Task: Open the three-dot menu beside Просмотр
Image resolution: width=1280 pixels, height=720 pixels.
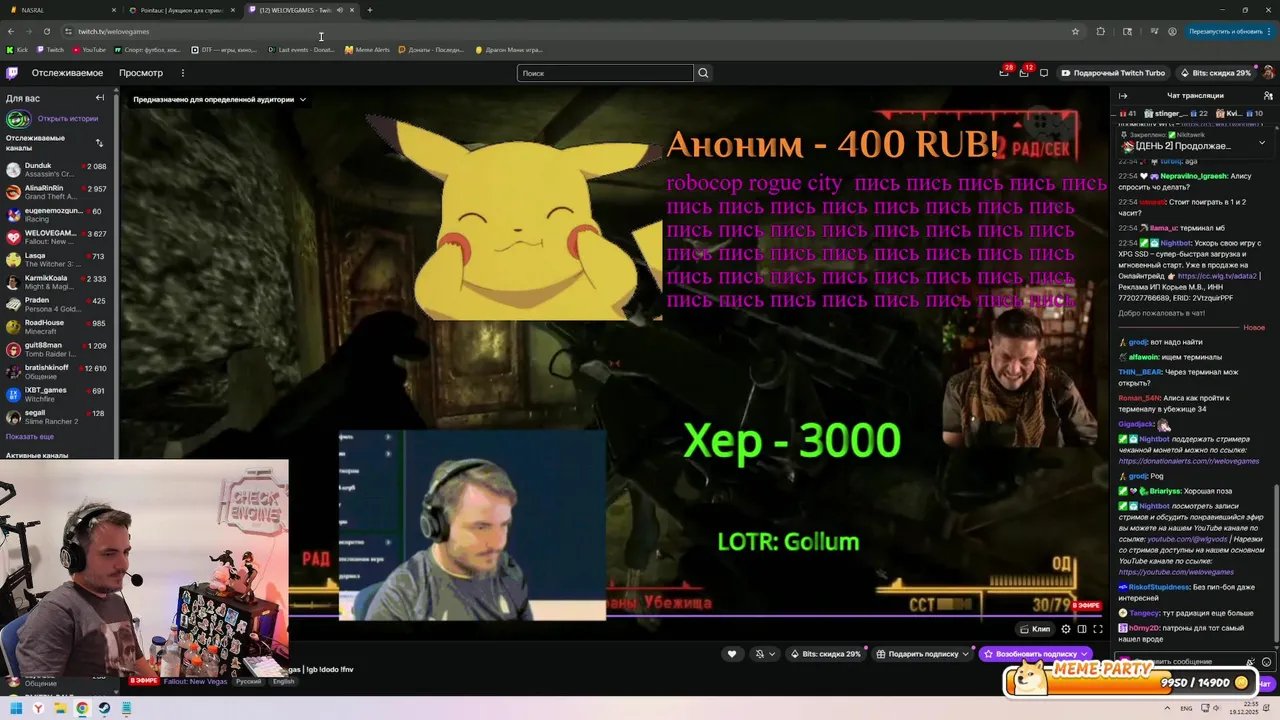Action: [182, 73]
